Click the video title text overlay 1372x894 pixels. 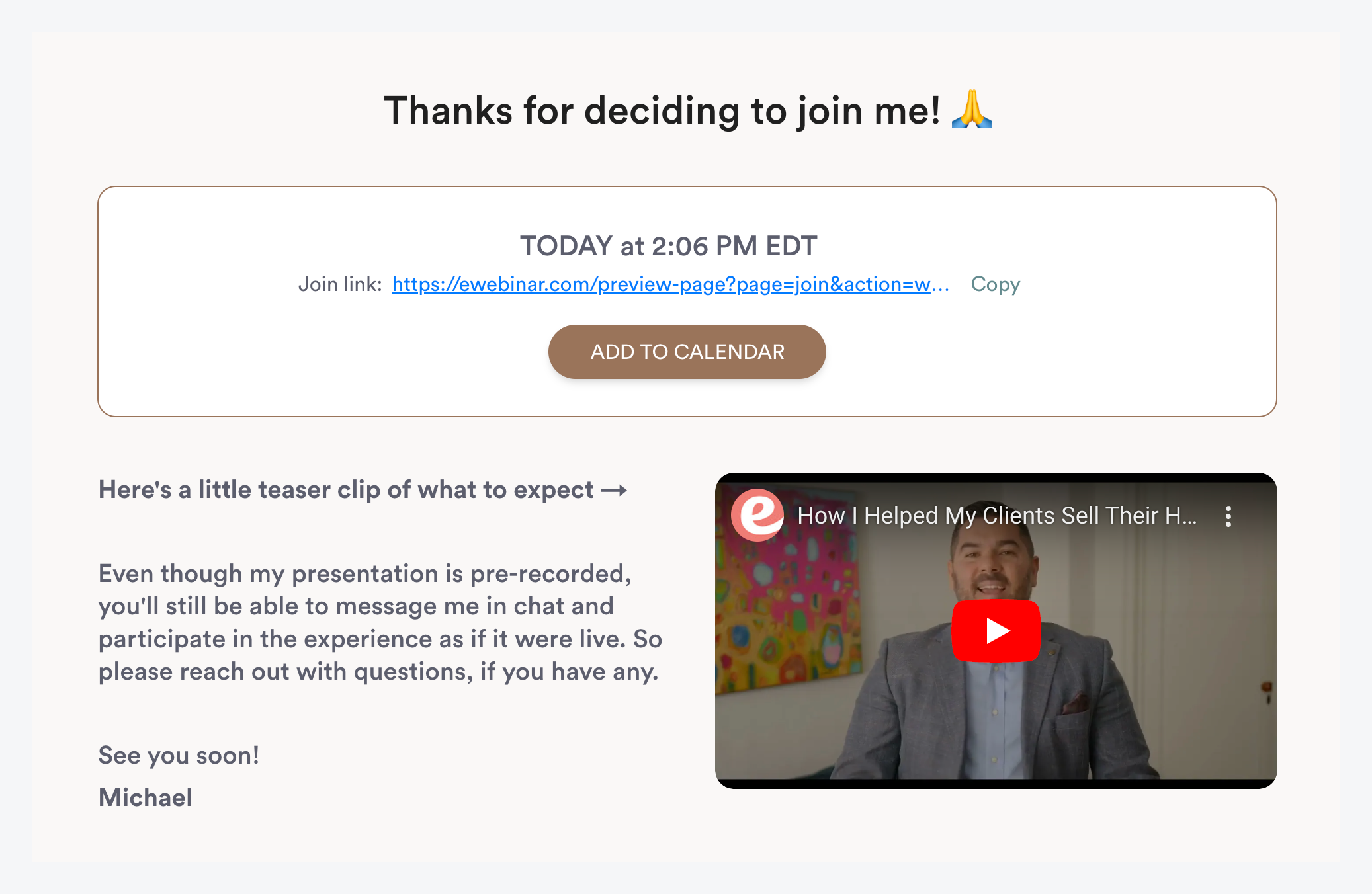996,516
